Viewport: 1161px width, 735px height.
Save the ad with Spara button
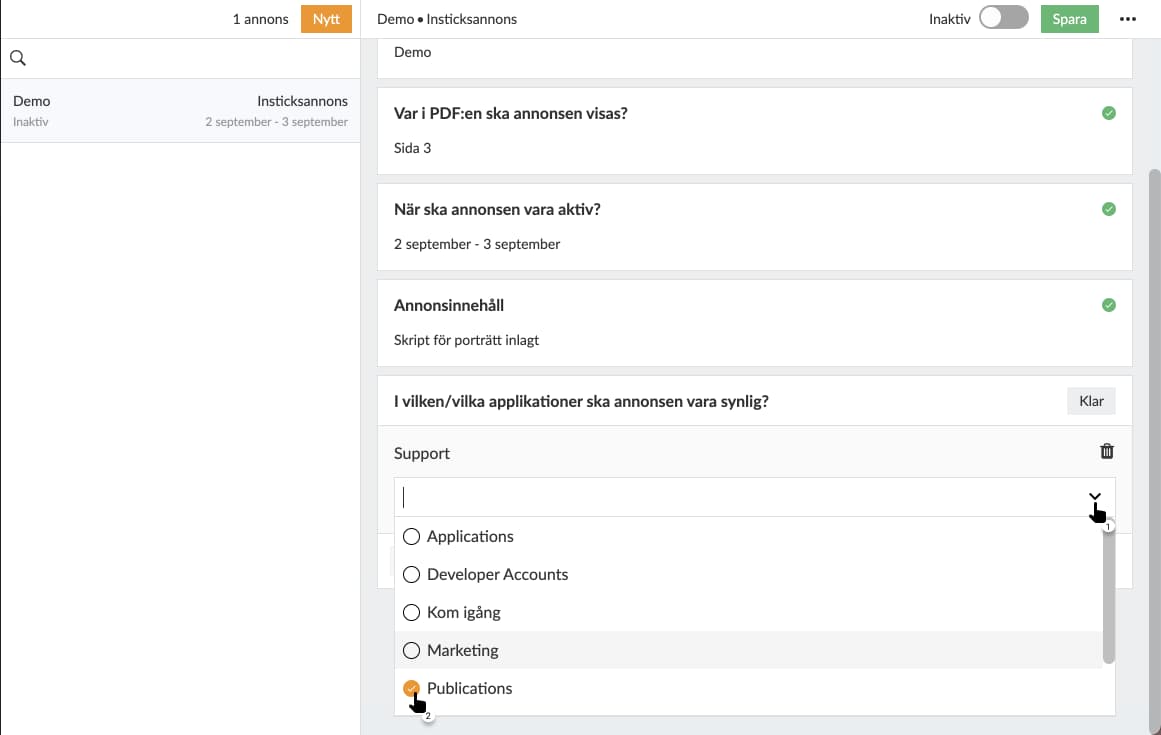pos(1069,19)
